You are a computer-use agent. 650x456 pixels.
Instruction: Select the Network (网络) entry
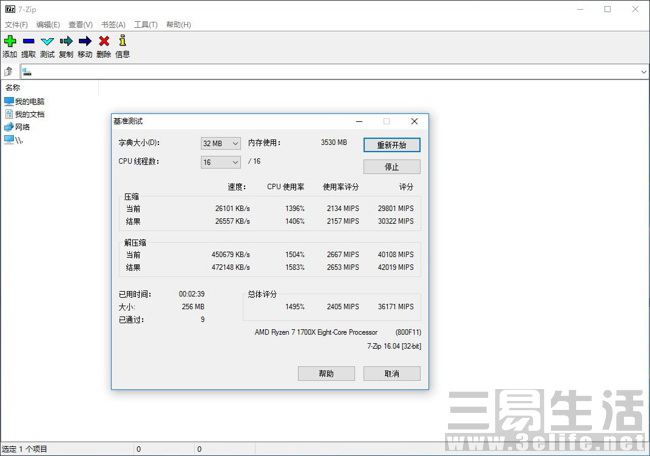point(17,127)
